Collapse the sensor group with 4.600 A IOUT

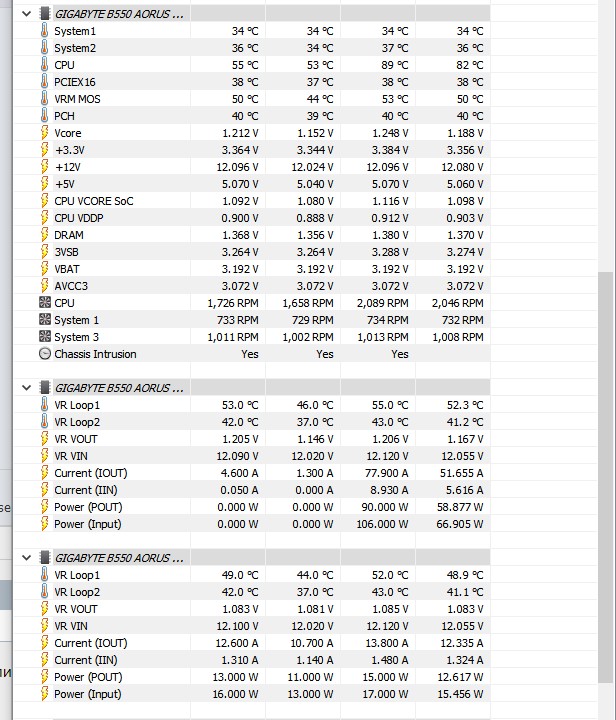pyautogui.click(x=25, y=388)
